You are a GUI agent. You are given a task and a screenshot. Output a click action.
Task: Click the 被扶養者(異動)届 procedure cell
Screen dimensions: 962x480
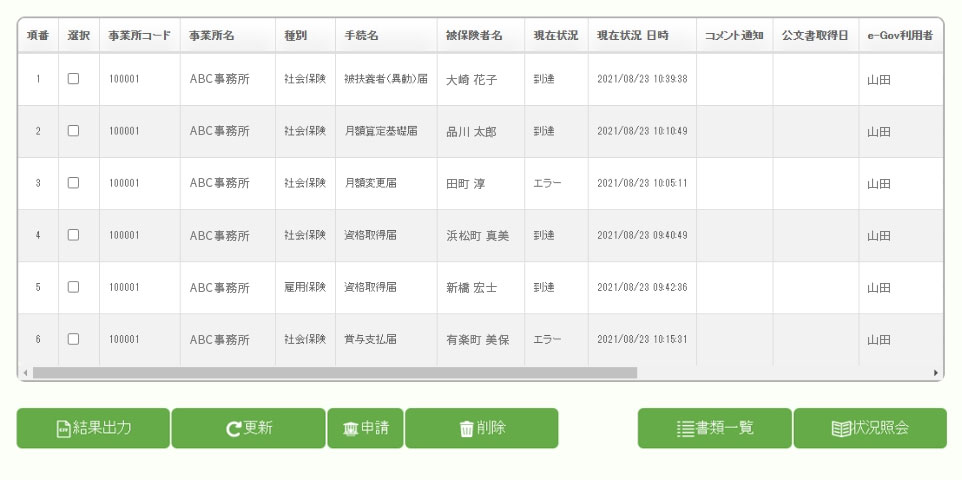[x=387, y=79]
